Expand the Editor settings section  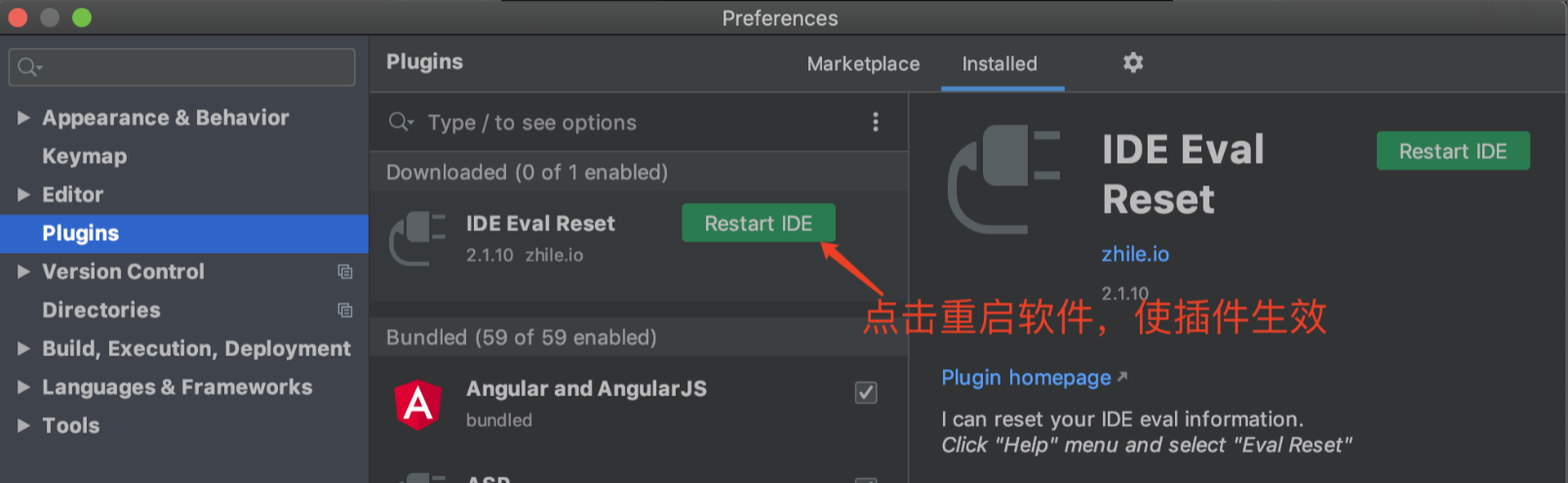(x=23, y=195)
